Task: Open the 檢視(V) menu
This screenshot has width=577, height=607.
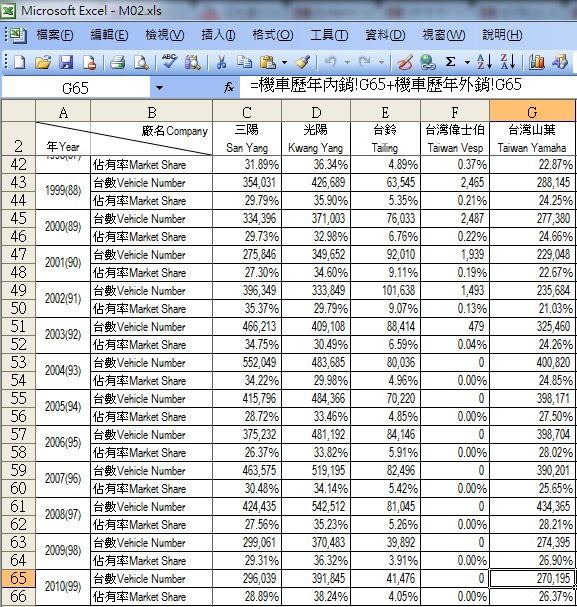Action: (165, 35)
